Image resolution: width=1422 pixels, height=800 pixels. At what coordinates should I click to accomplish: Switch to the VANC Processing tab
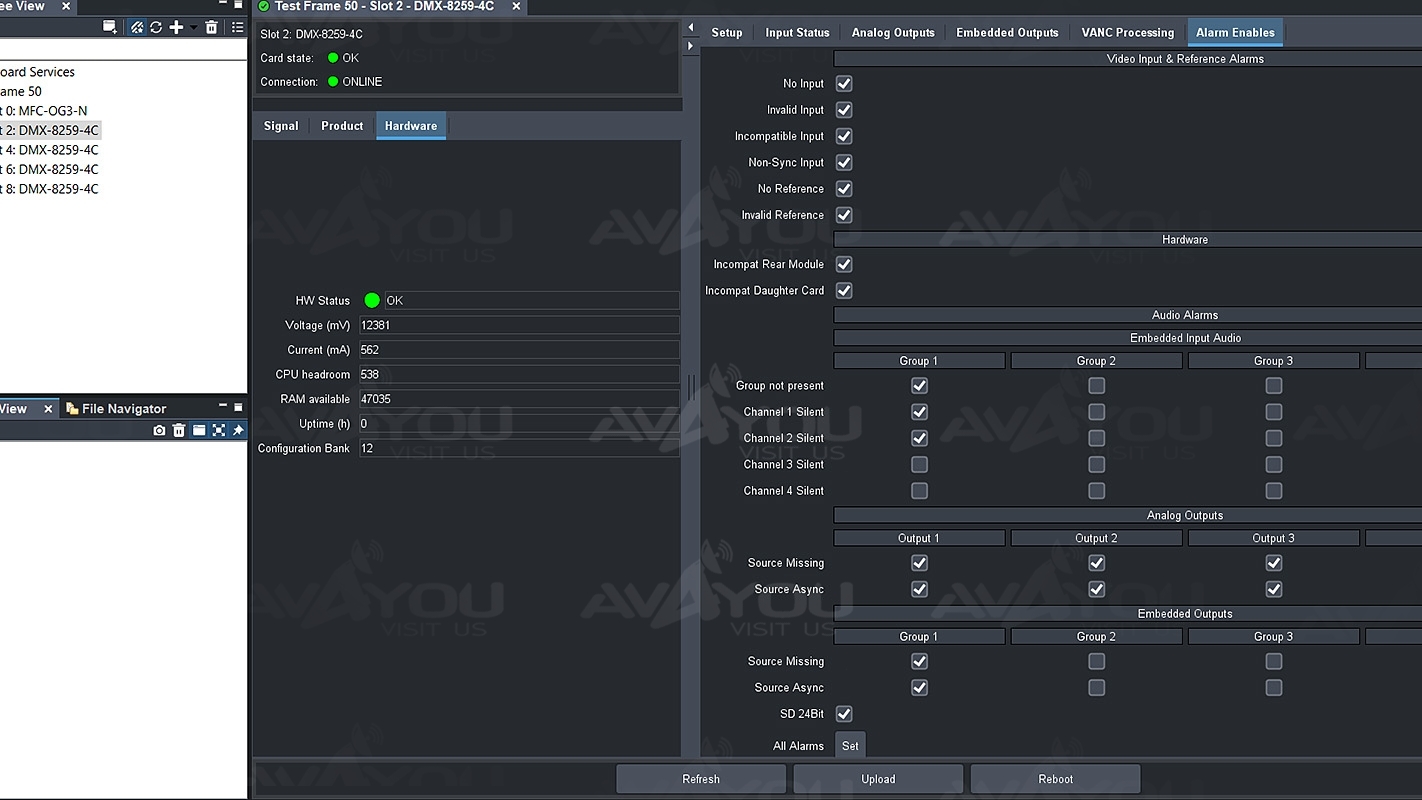[x=1127, y=33]
